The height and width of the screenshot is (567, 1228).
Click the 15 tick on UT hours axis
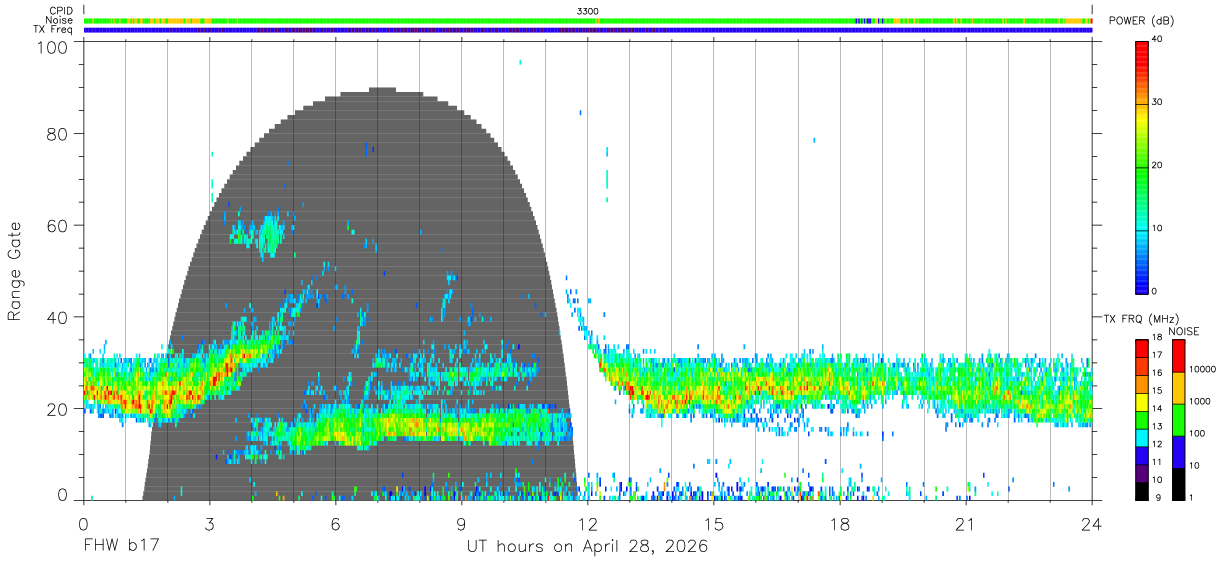[x=714, y=524]
